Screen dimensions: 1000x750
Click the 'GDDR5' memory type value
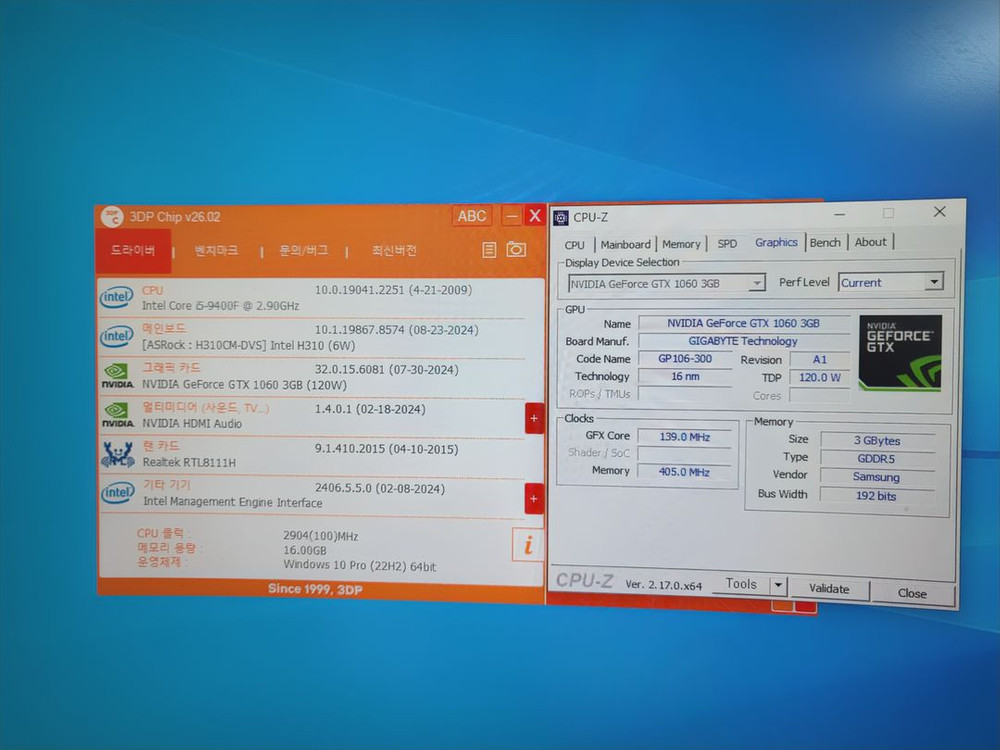[x=878, y=459]
